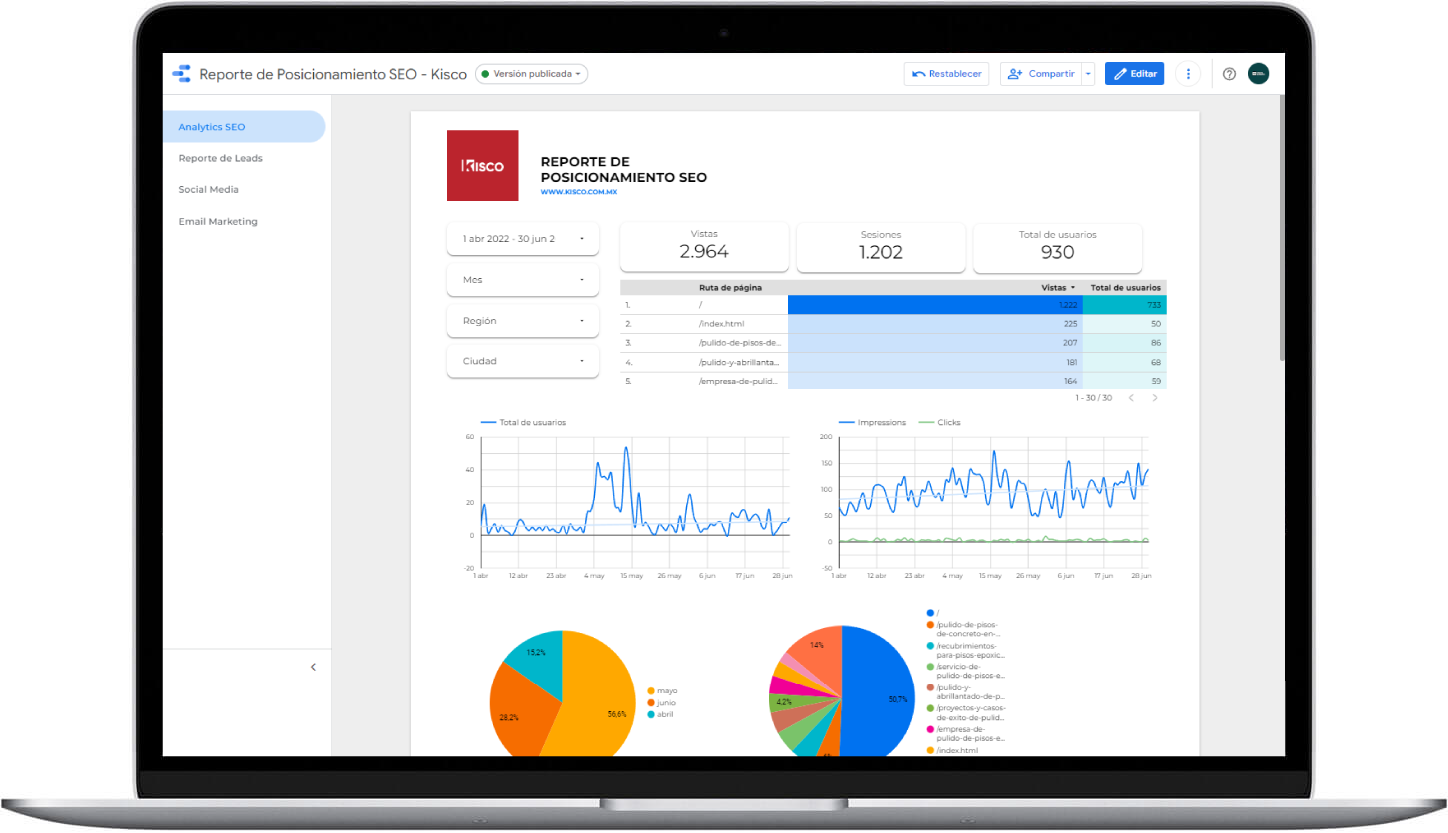Viewport: 1448px width, 833px height.
Task: Click the junio legend item
Action: point(662,702)
